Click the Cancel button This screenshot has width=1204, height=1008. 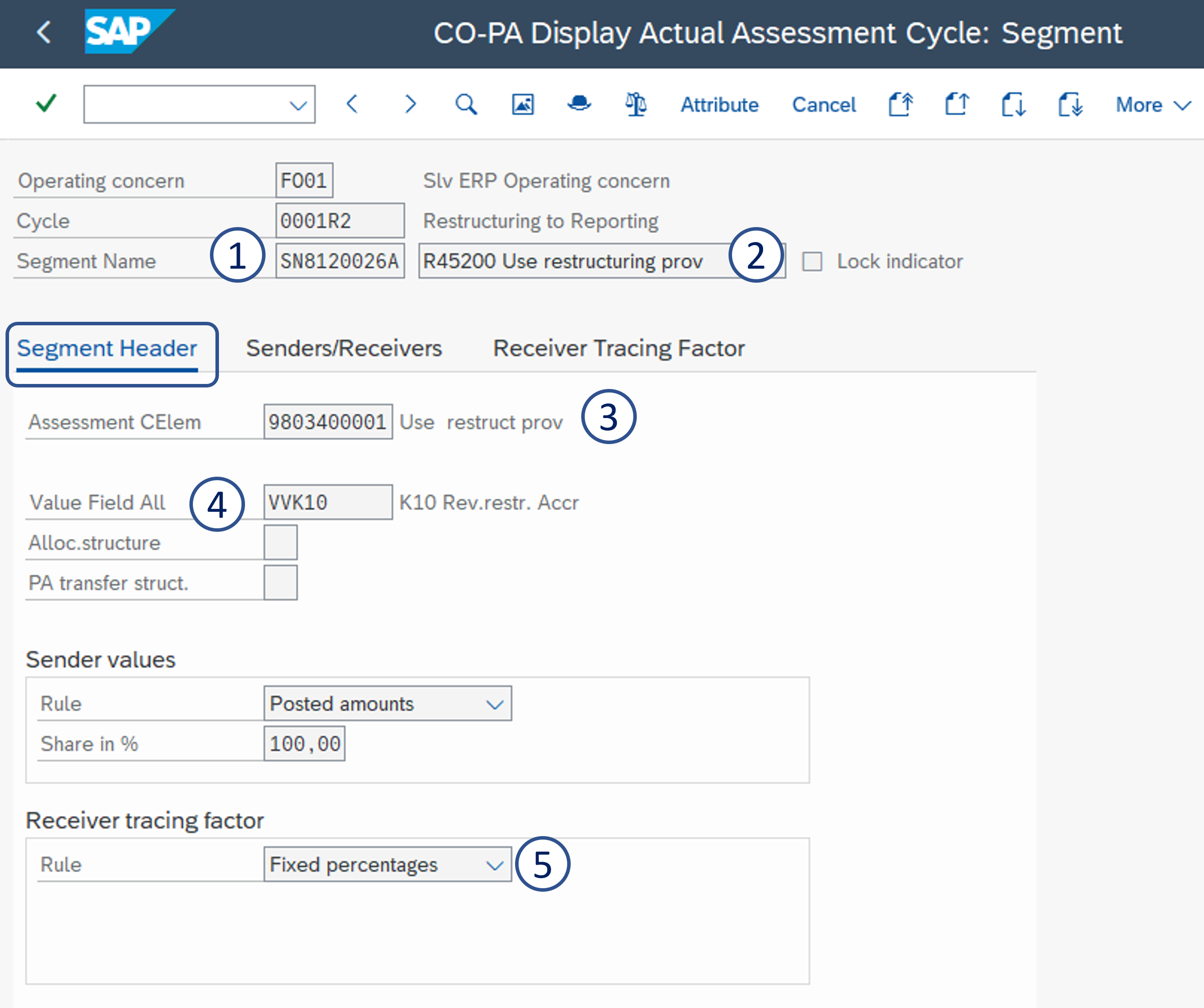pyautogui.click(x=823, y=105)
